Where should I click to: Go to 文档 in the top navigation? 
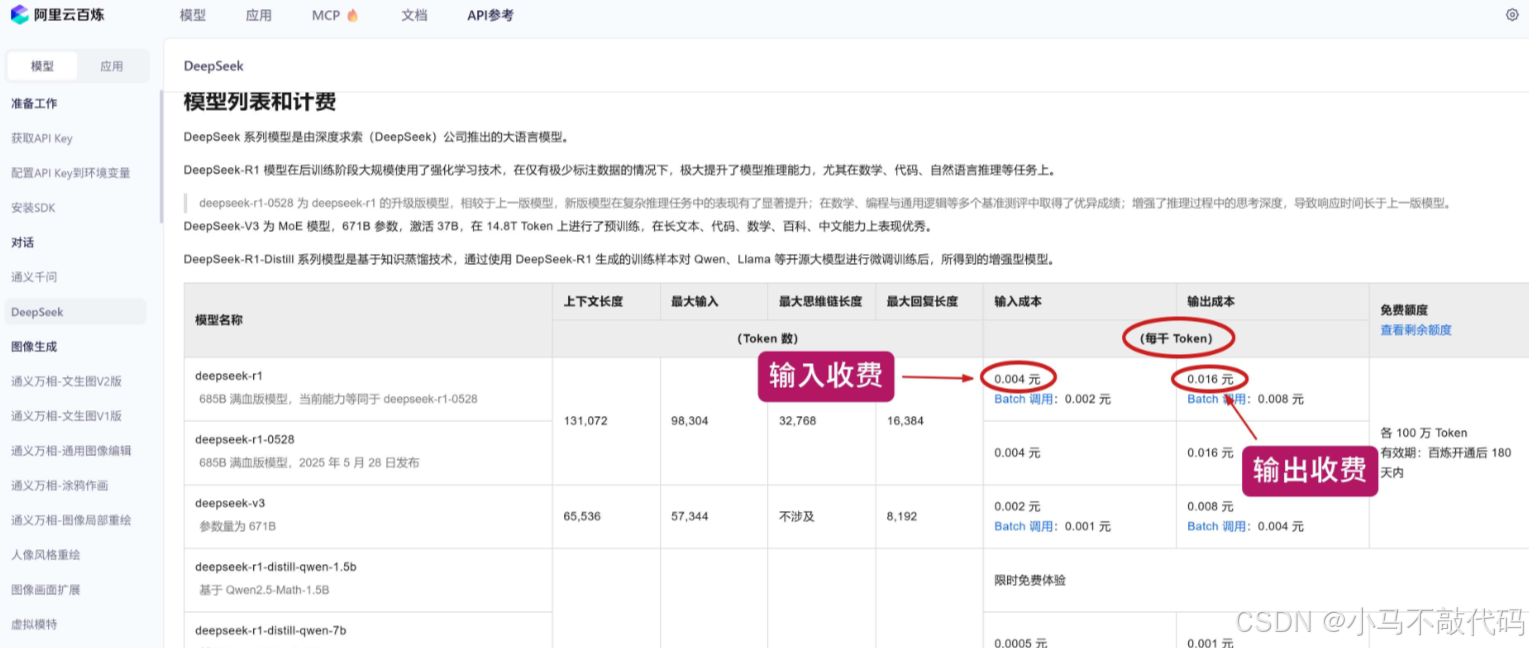(414, 15)
